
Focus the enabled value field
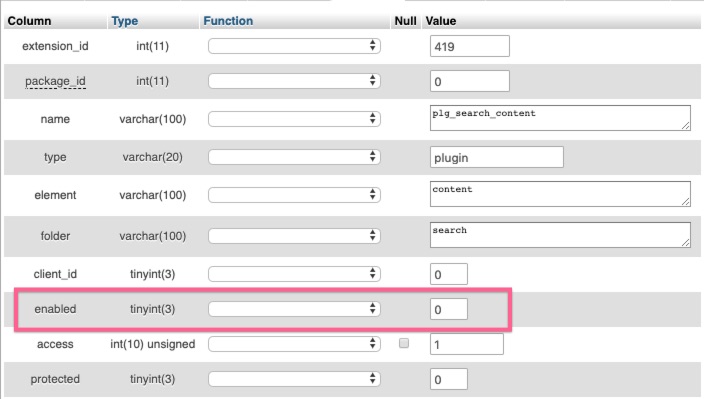point(449,309)
